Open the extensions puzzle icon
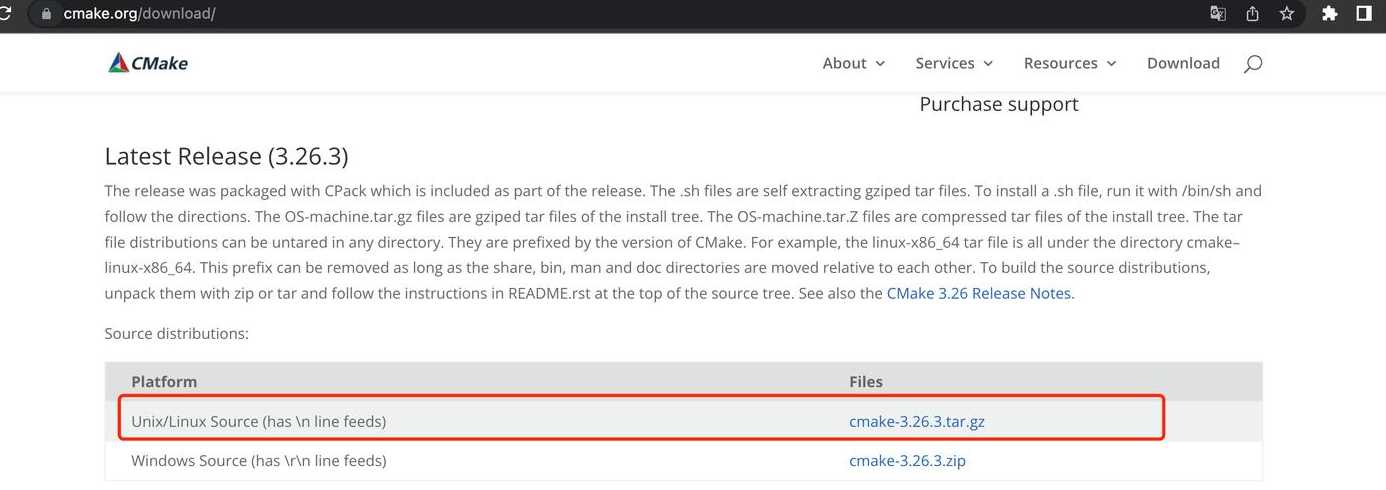 click(x=1329, y=14)
